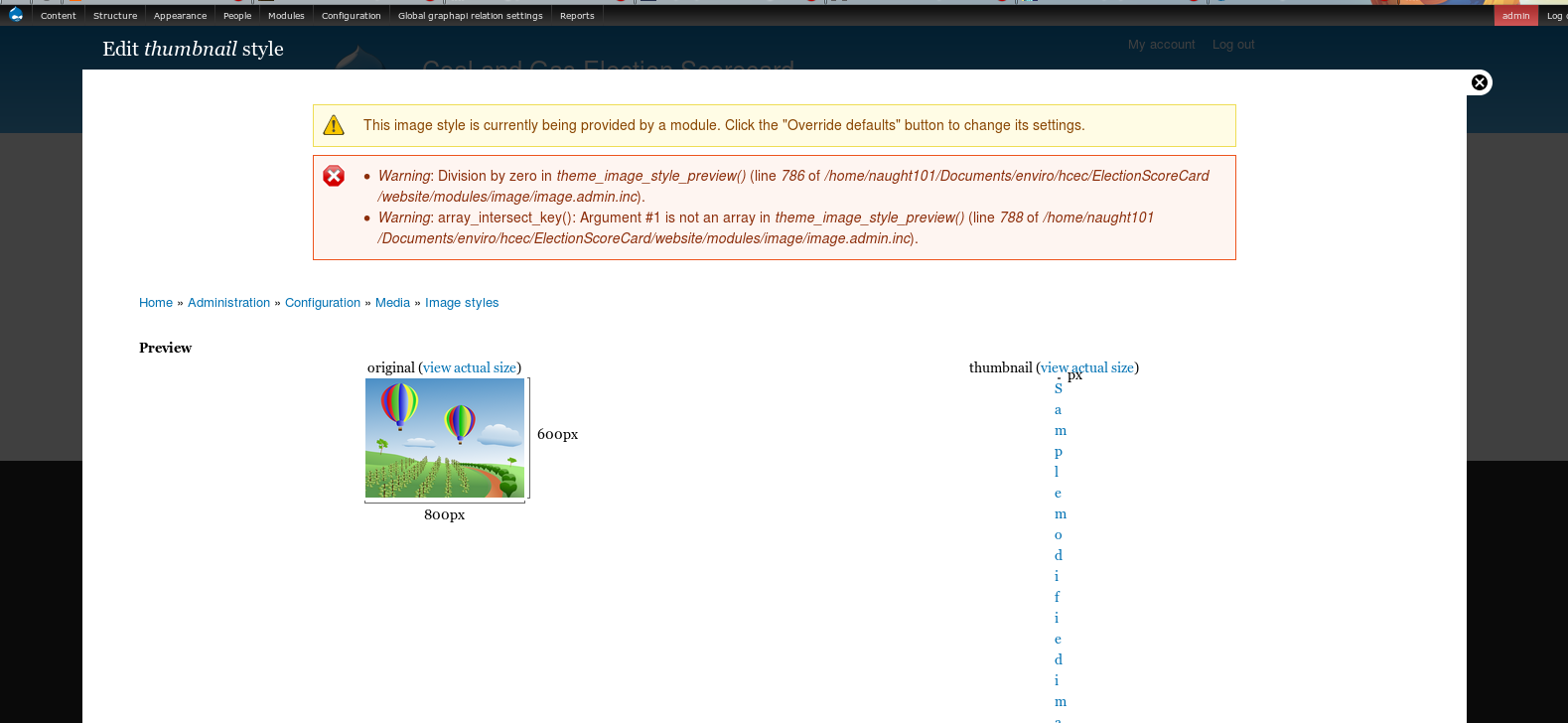Viewport: 1568px width, 723px height.
Task: Open the Content admin menu
Action: [59, 16]
